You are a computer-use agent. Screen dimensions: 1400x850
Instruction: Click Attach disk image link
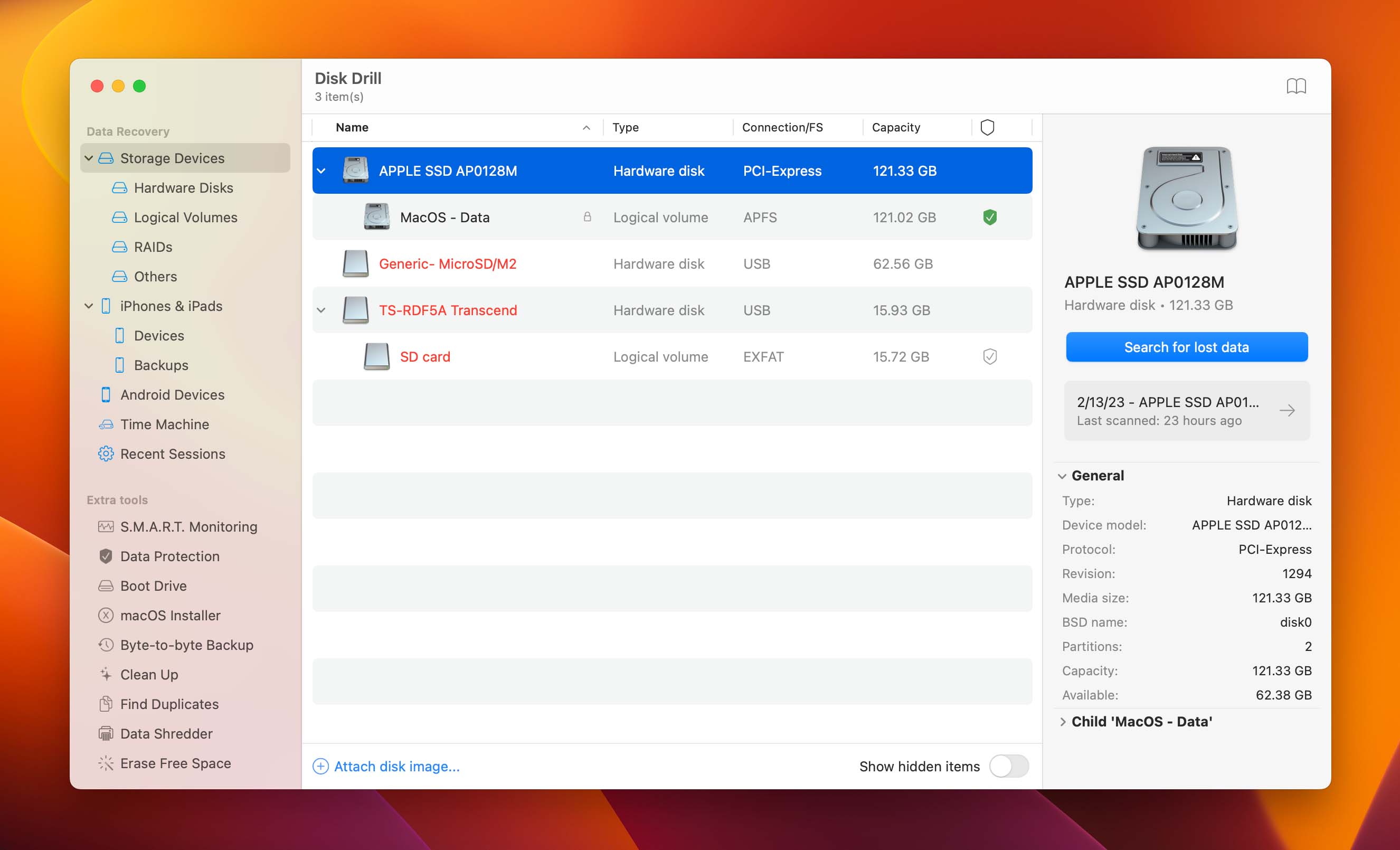pyautogui.click(x=396, y=767)
